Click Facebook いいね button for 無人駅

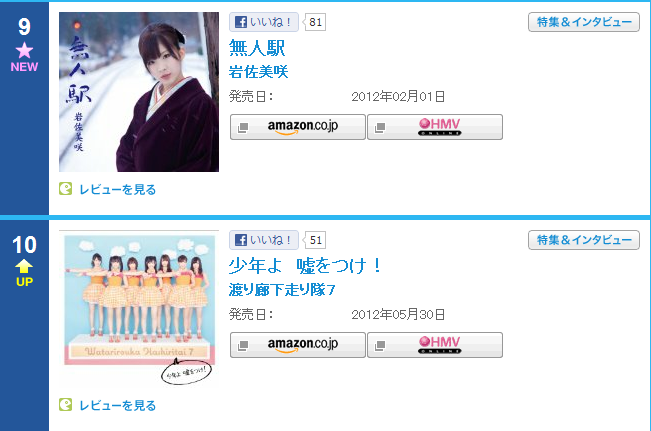264,22
